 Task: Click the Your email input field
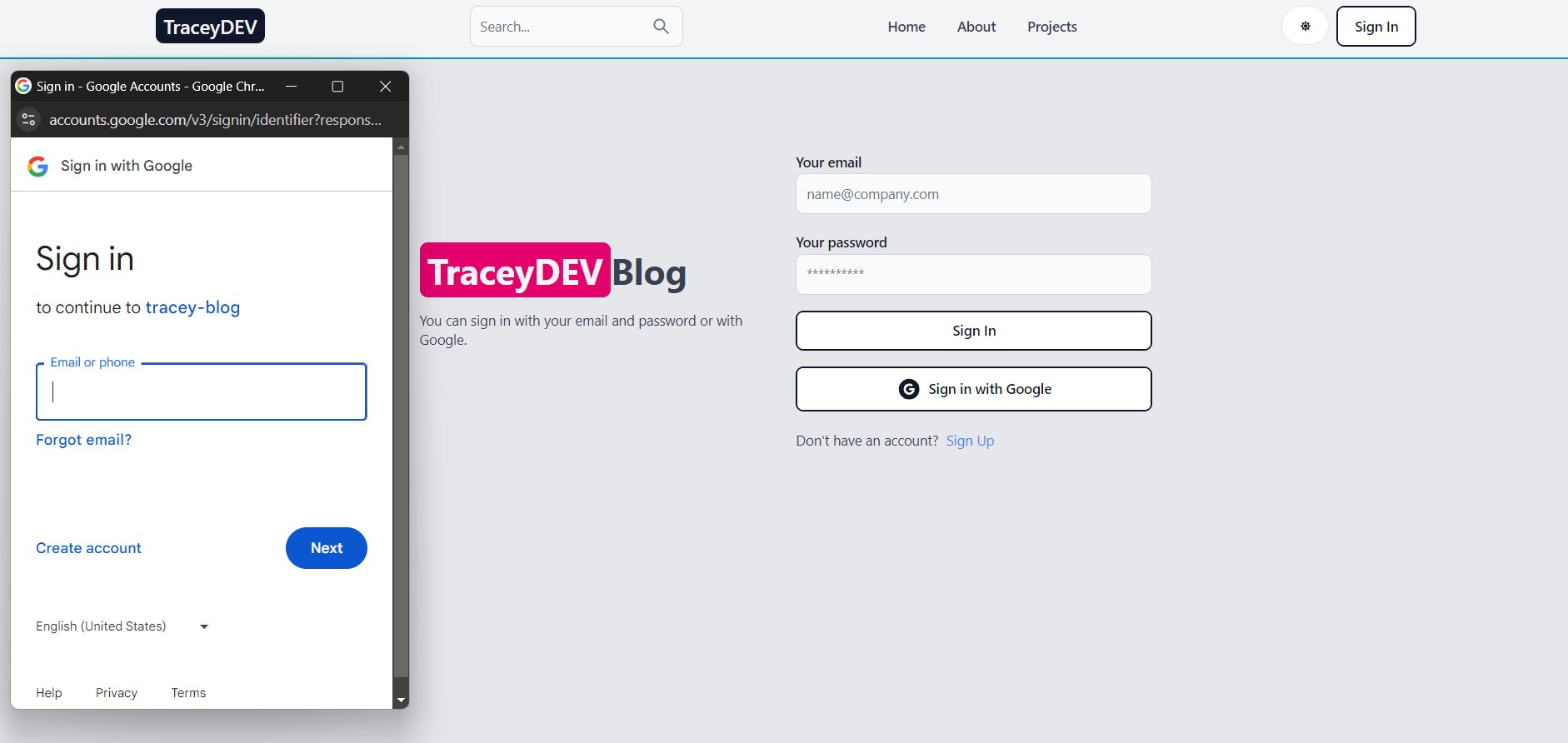pos(973,194)
